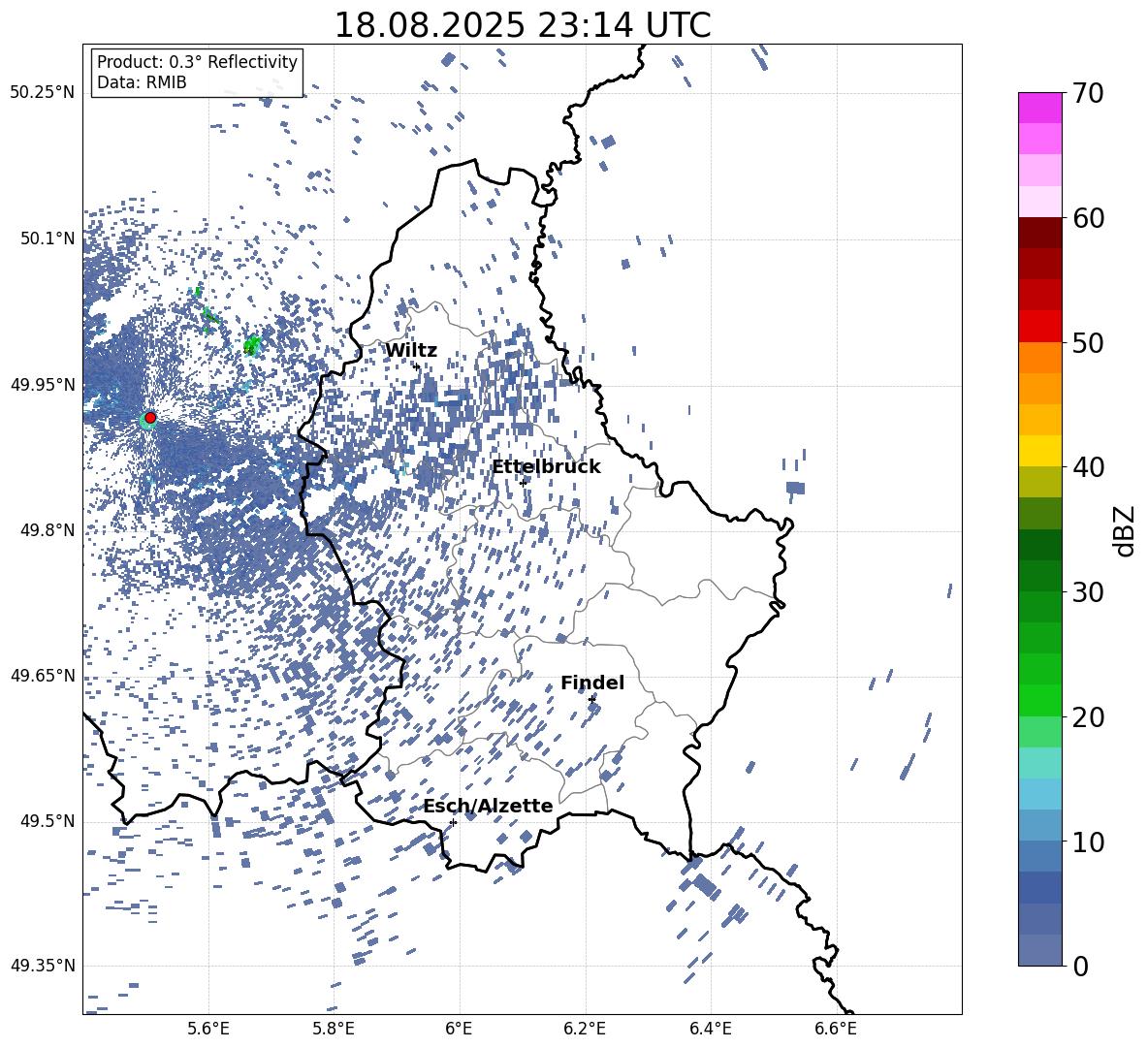Click the 50.25°N latitude label

[x=43, y=93]
